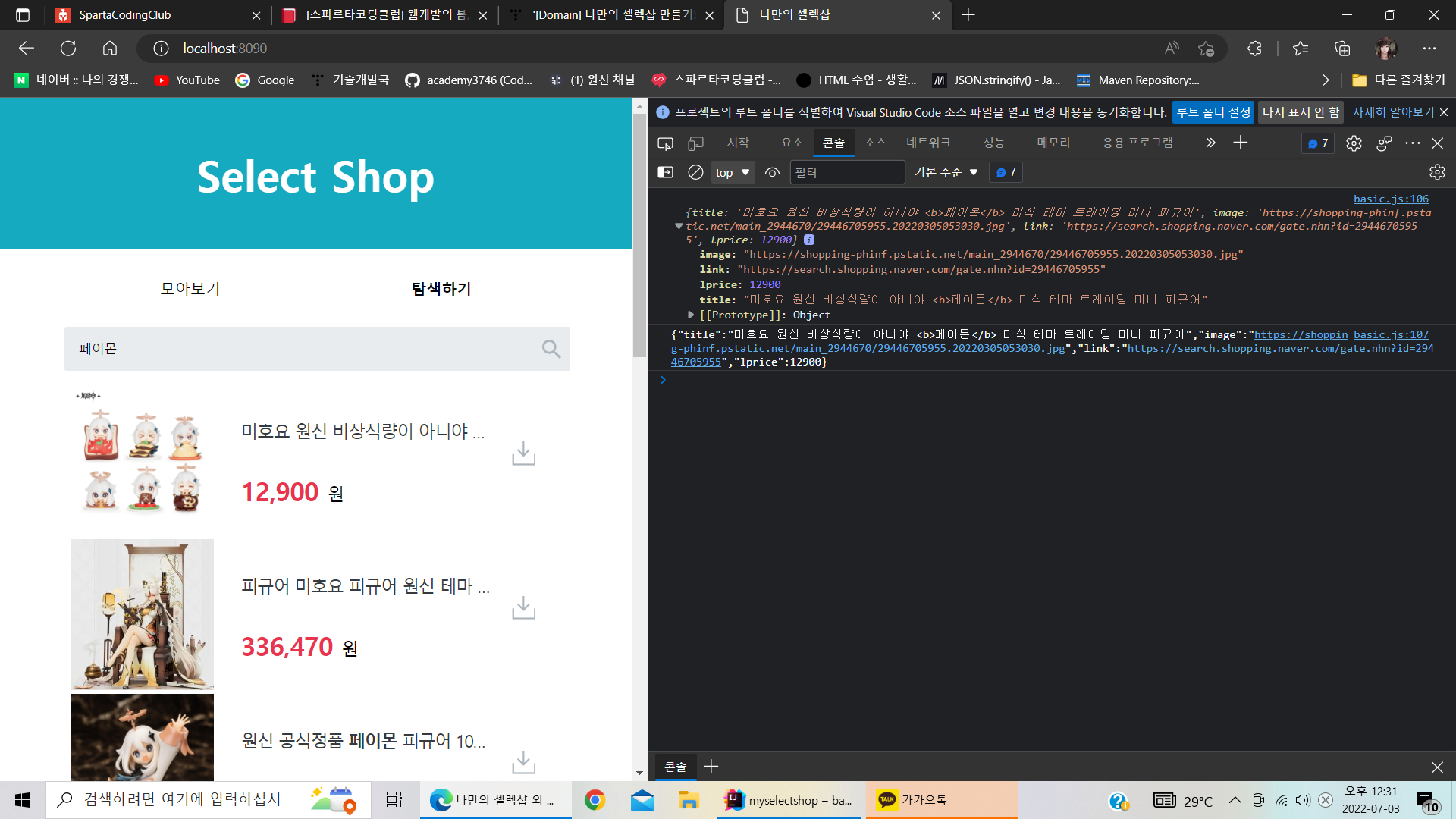Save the 원신 공식정품 페이몬 피규어 product
The height and width of the screenshot is (819, 1456).
(523, 762)
